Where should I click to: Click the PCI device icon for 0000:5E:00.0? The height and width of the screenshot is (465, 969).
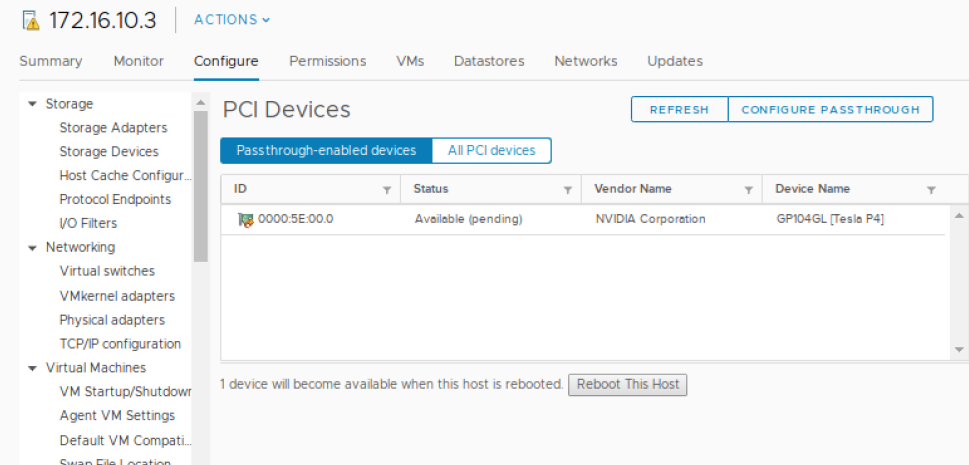[x=245, y=219]
